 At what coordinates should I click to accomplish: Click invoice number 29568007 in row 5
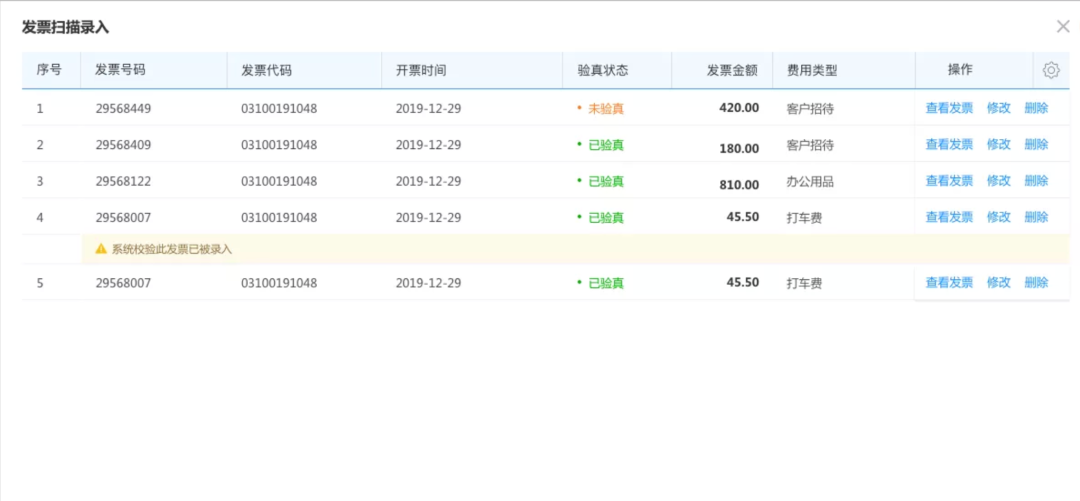[123, 283]
